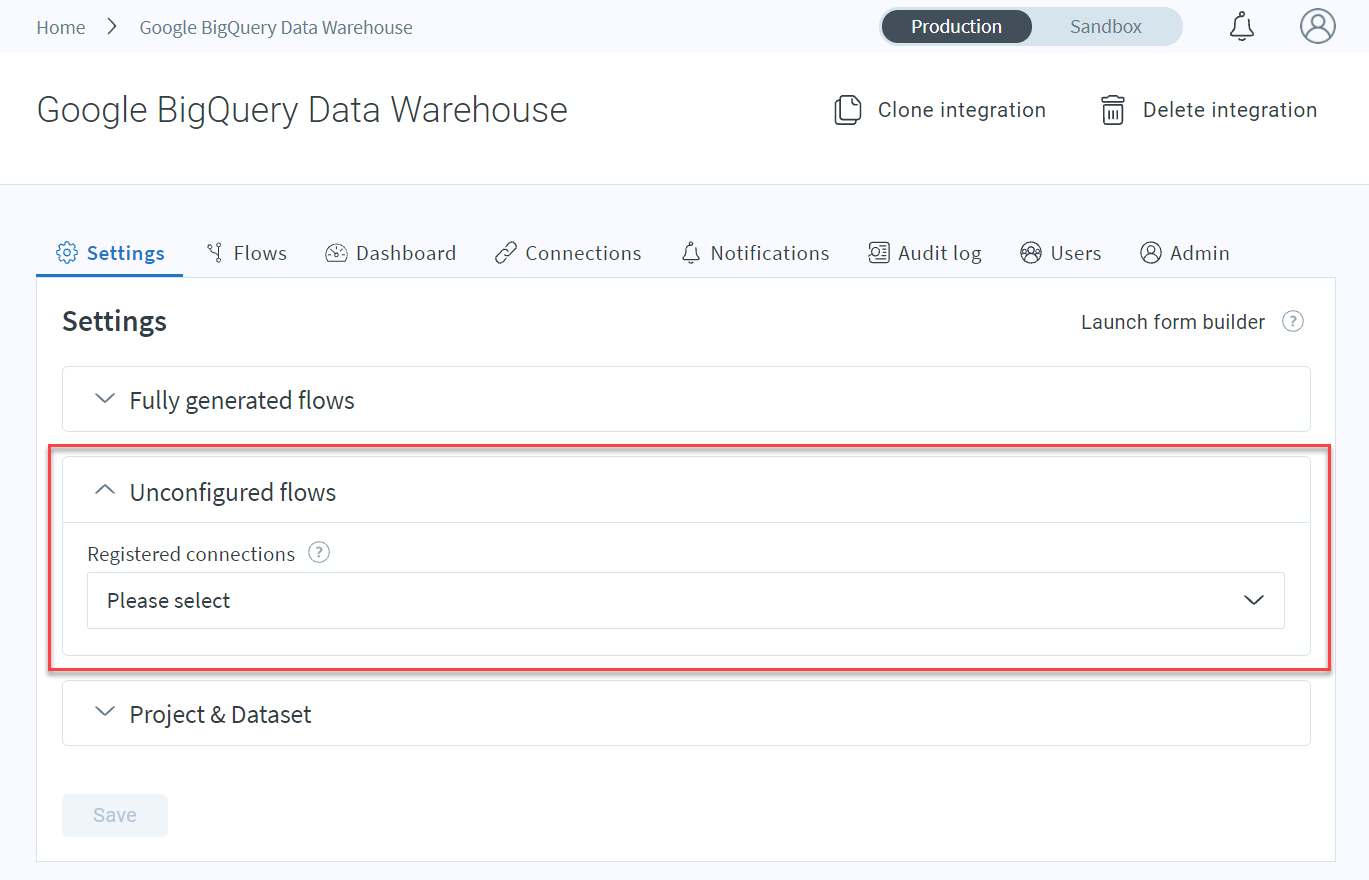Image resolution: width=1369 pixels, height=880 pixels.
Task: Click the Settings section heading
Action: point(114,321)
